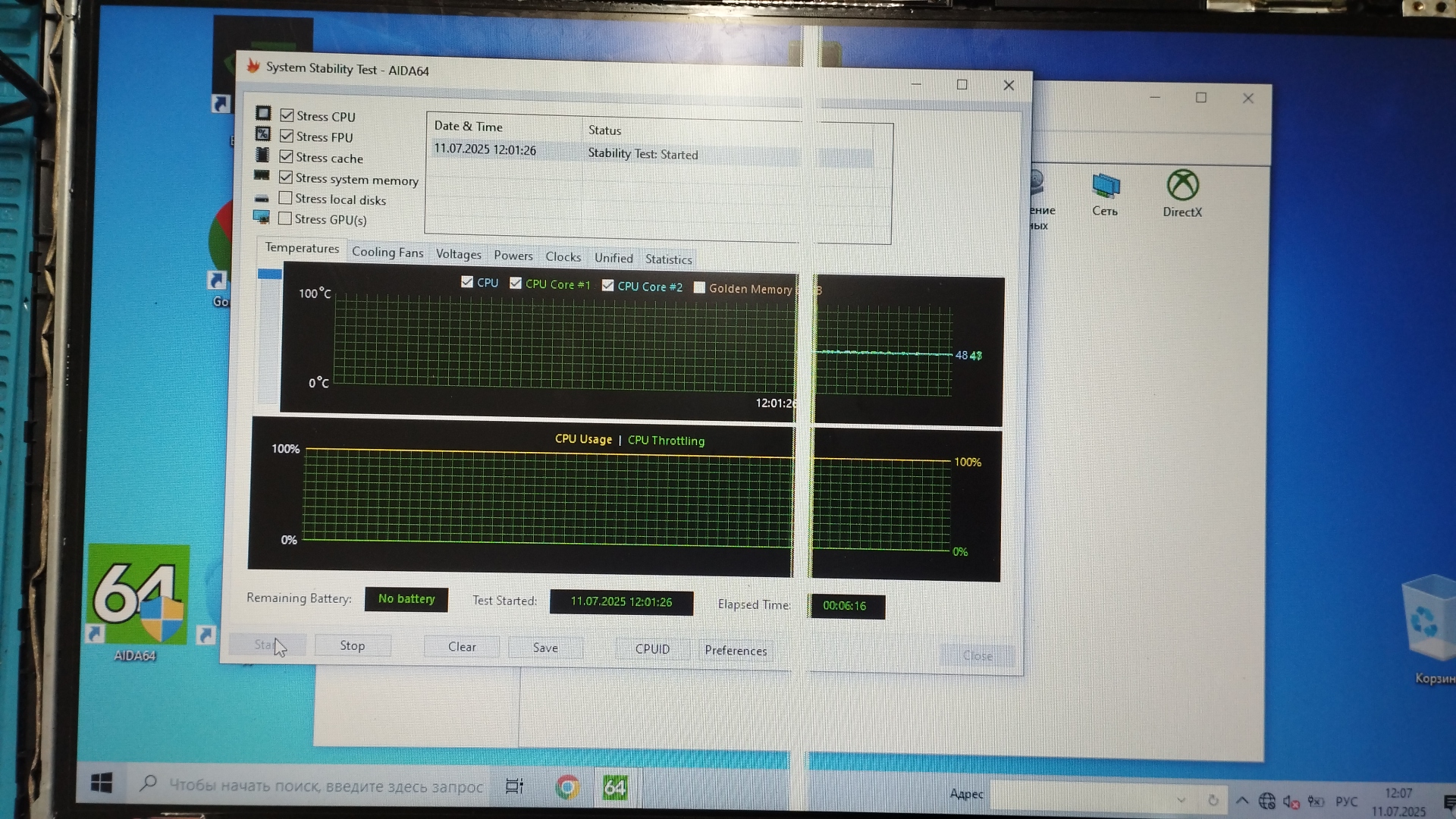Image resolution: width=1456 pixels, height=819 pixels.
Task: Open the Сеть network icon
Action: 1105,187
